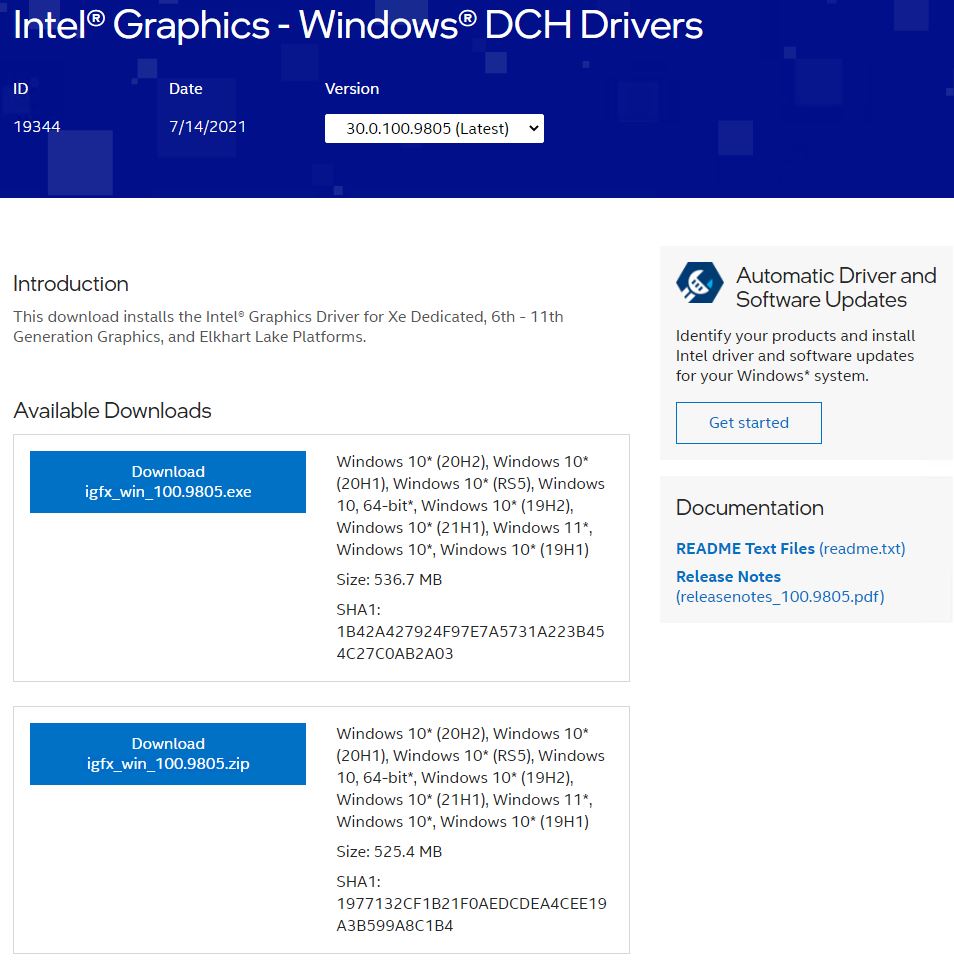Screen dimensions: 954x963
Task: Open the Version dropdown showing 30.0.100.9805 (Latest)
Action: click(434, 128)
